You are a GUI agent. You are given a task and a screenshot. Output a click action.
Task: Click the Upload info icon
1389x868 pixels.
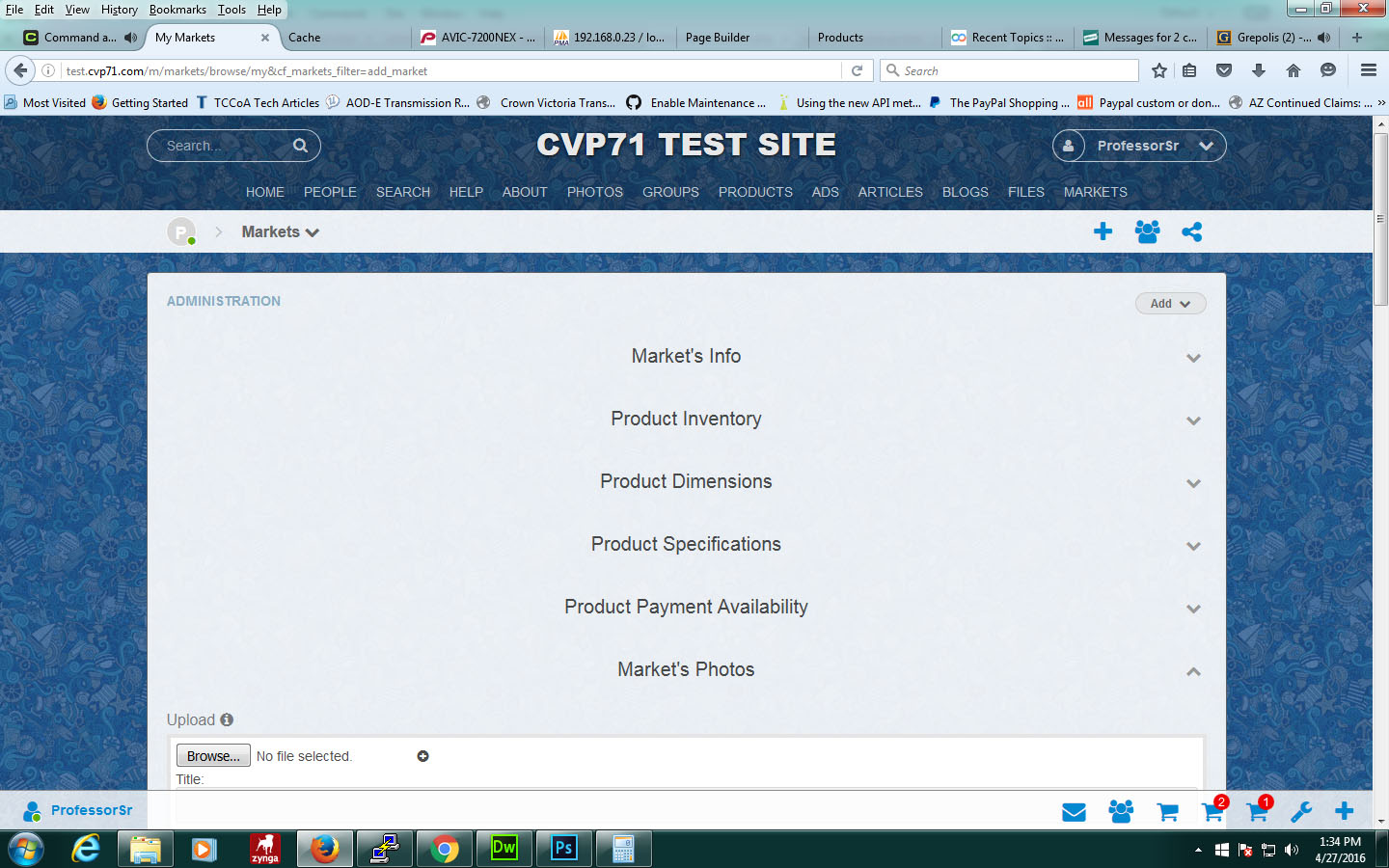point(227,719)
